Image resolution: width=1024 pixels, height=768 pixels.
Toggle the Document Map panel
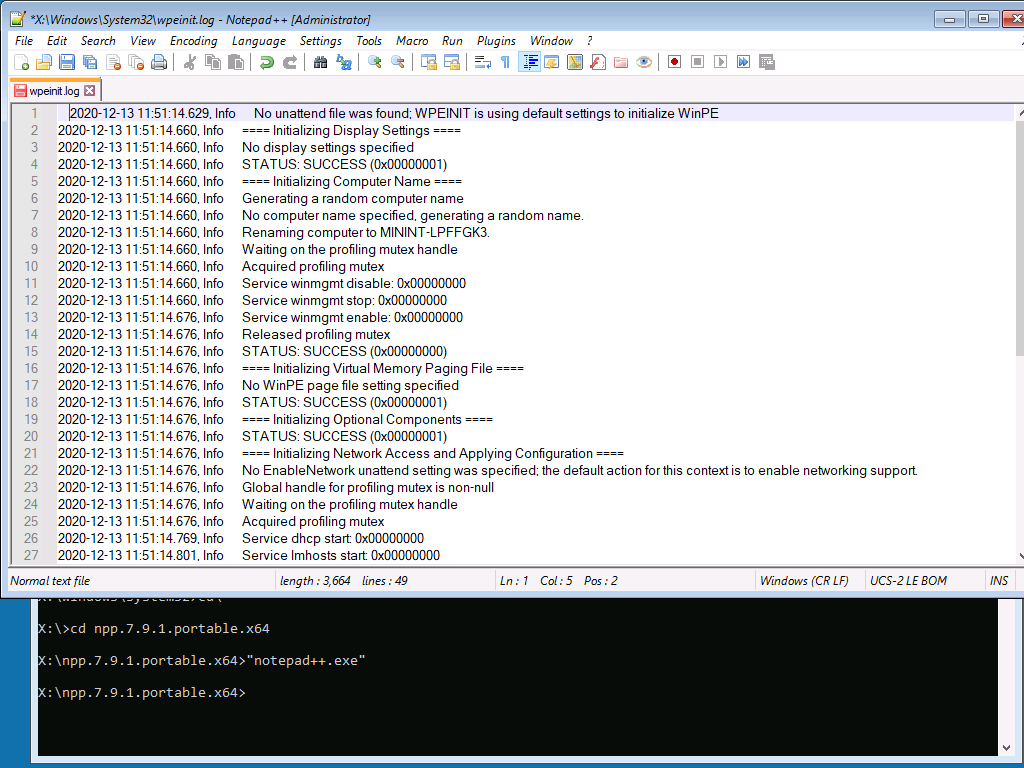pyautogui.click(x=575, y=62)
